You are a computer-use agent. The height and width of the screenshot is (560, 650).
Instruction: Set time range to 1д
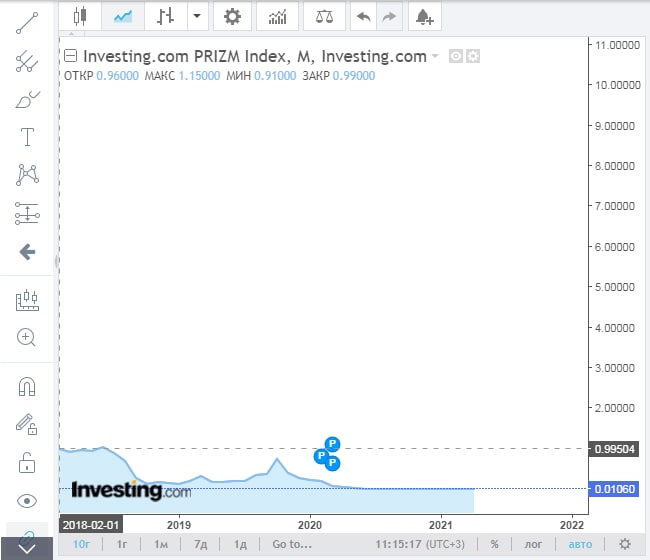tap(240, 544)
